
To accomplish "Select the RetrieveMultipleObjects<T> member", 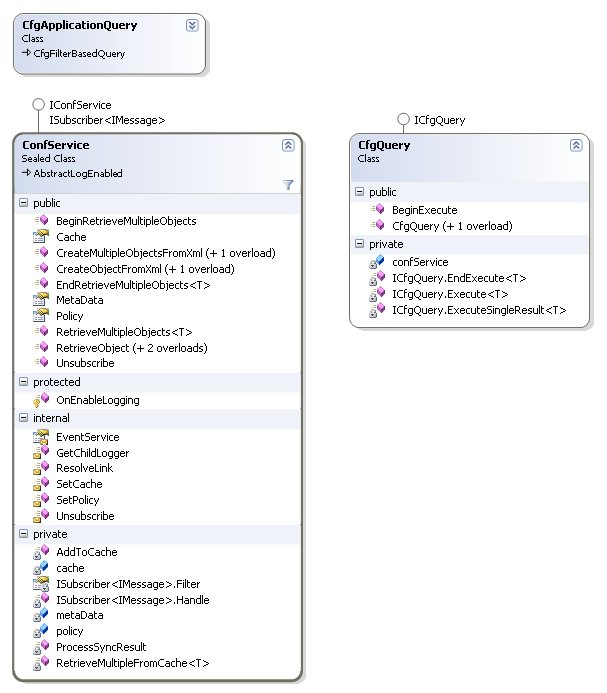I will pyautogui.click(x=124, y=331).
